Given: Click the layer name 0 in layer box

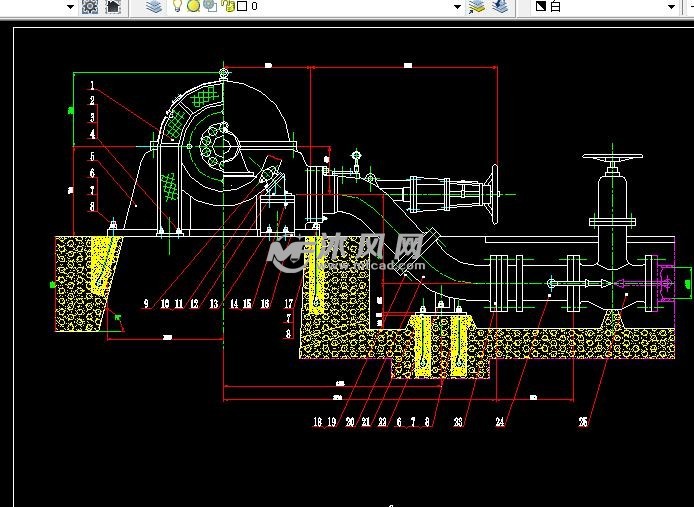Looking at the screenshot, I should (255, 6).
